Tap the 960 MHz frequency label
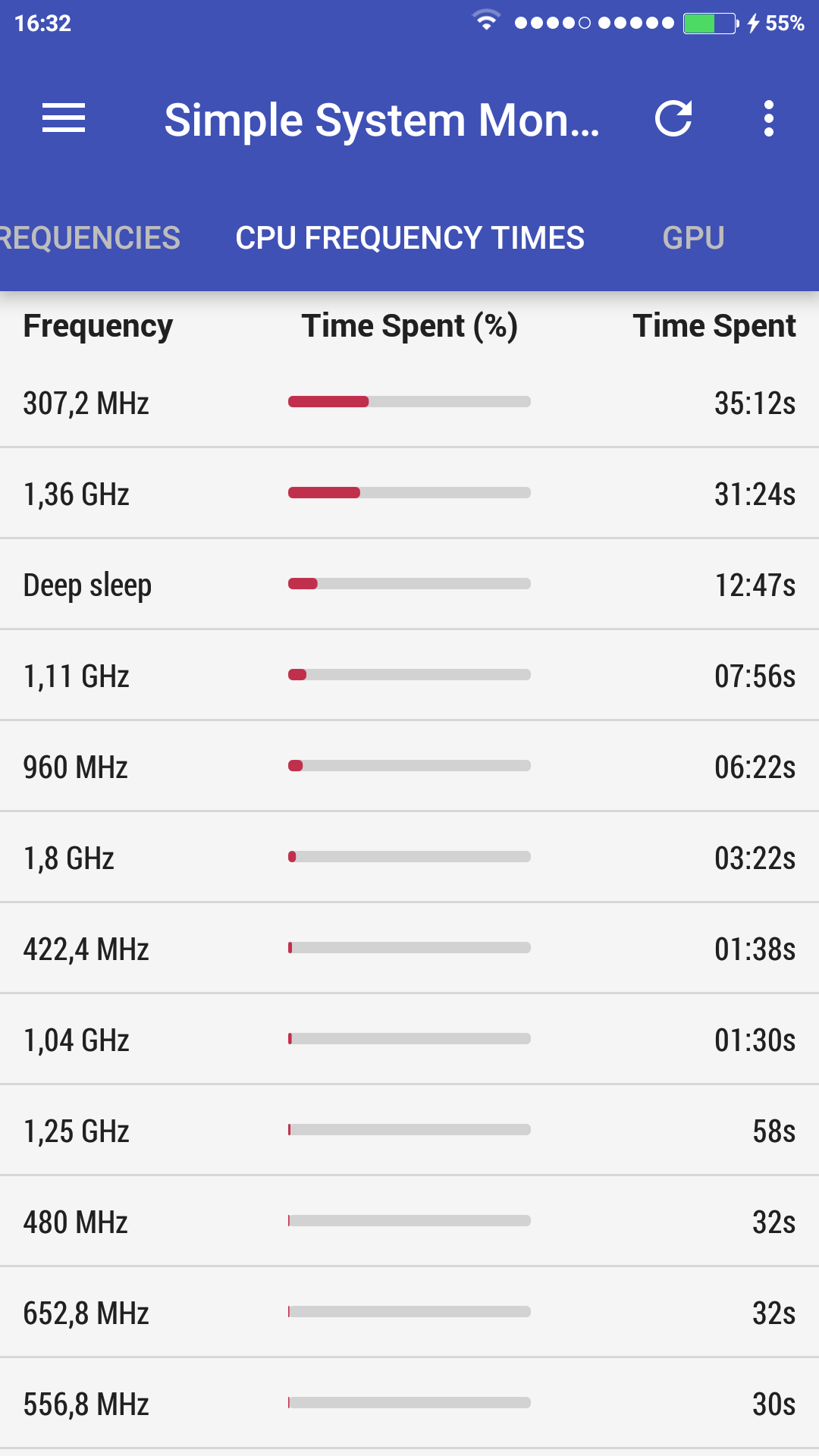 coord(75,767)
